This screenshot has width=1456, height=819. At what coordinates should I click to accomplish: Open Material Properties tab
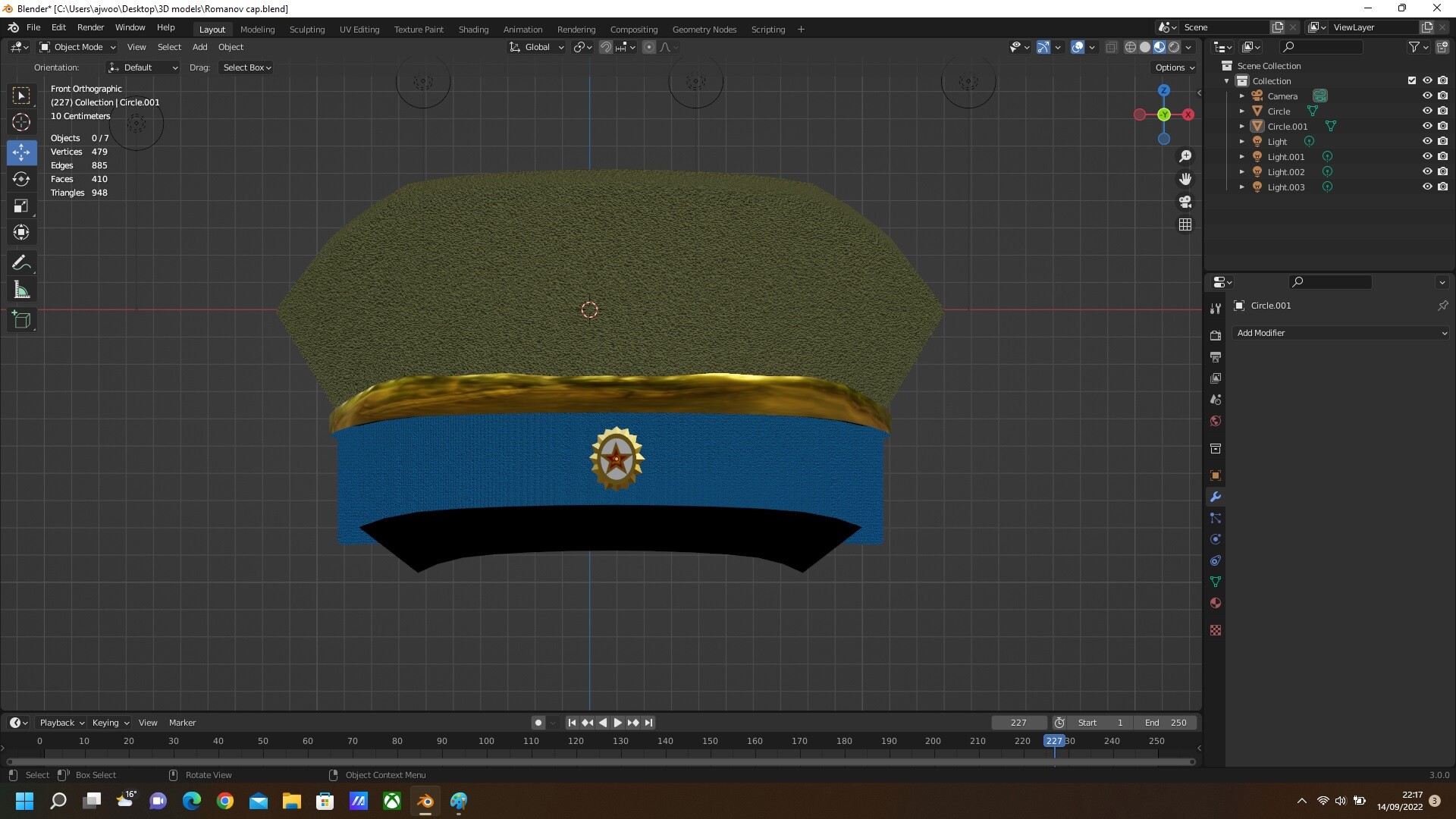click(1216, 603)
